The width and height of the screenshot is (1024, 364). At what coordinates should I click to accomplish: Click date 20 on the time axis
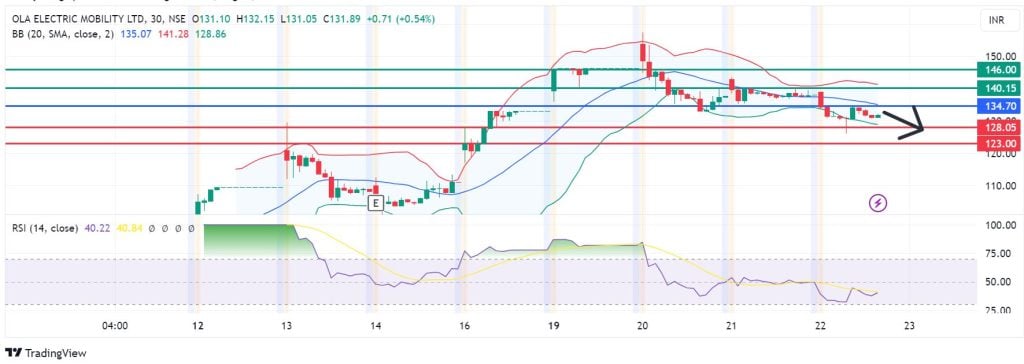[x=642, y=325]
